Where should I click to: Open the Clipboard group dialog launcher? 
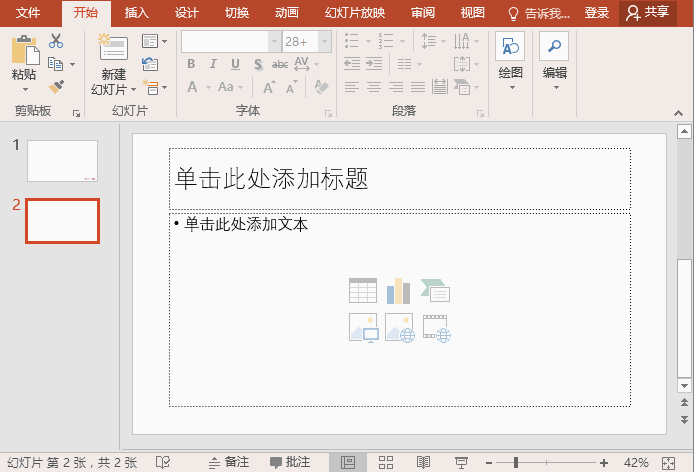click(76, 114)
